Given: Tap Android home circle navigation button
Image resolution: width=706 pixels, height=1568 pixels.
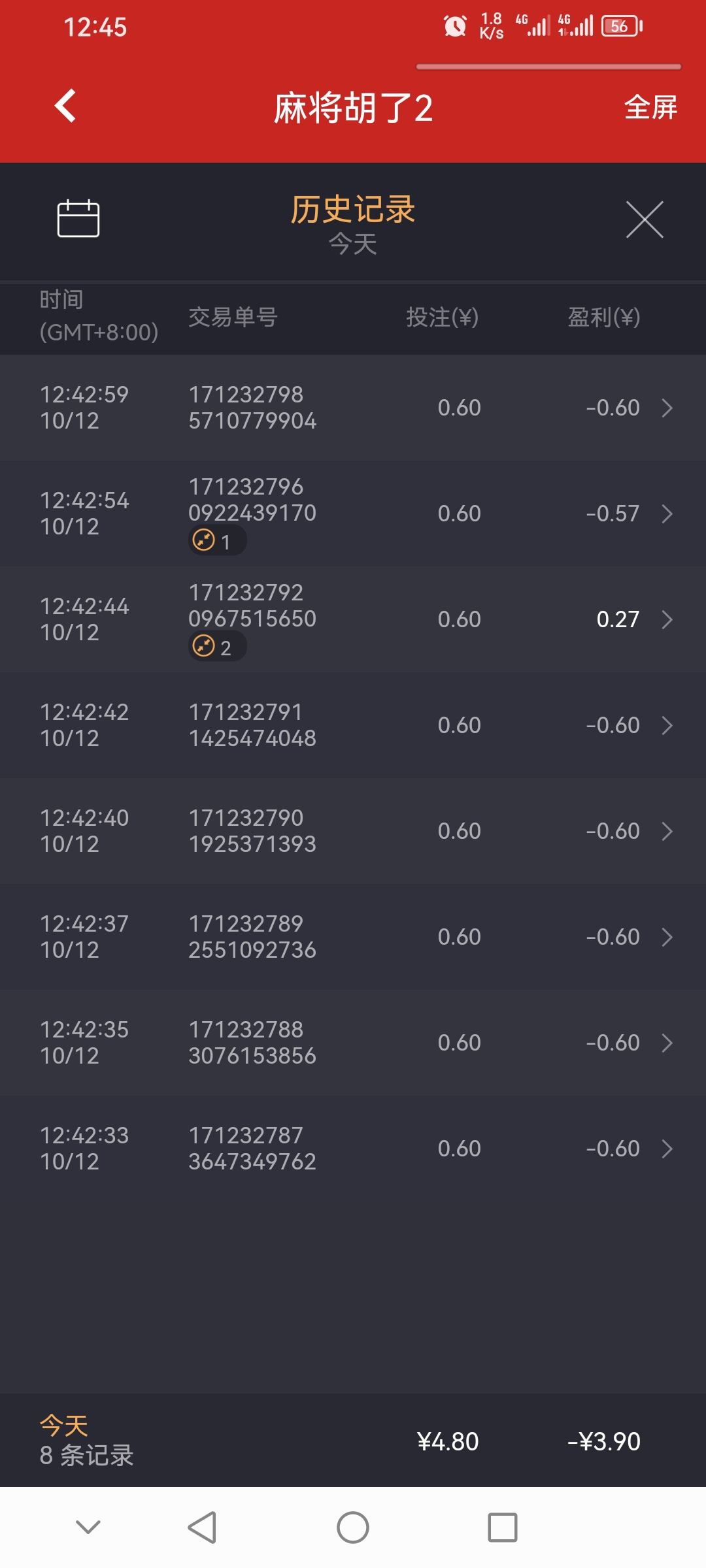Looking at the screenshot, I should (x=353, y=1527).
